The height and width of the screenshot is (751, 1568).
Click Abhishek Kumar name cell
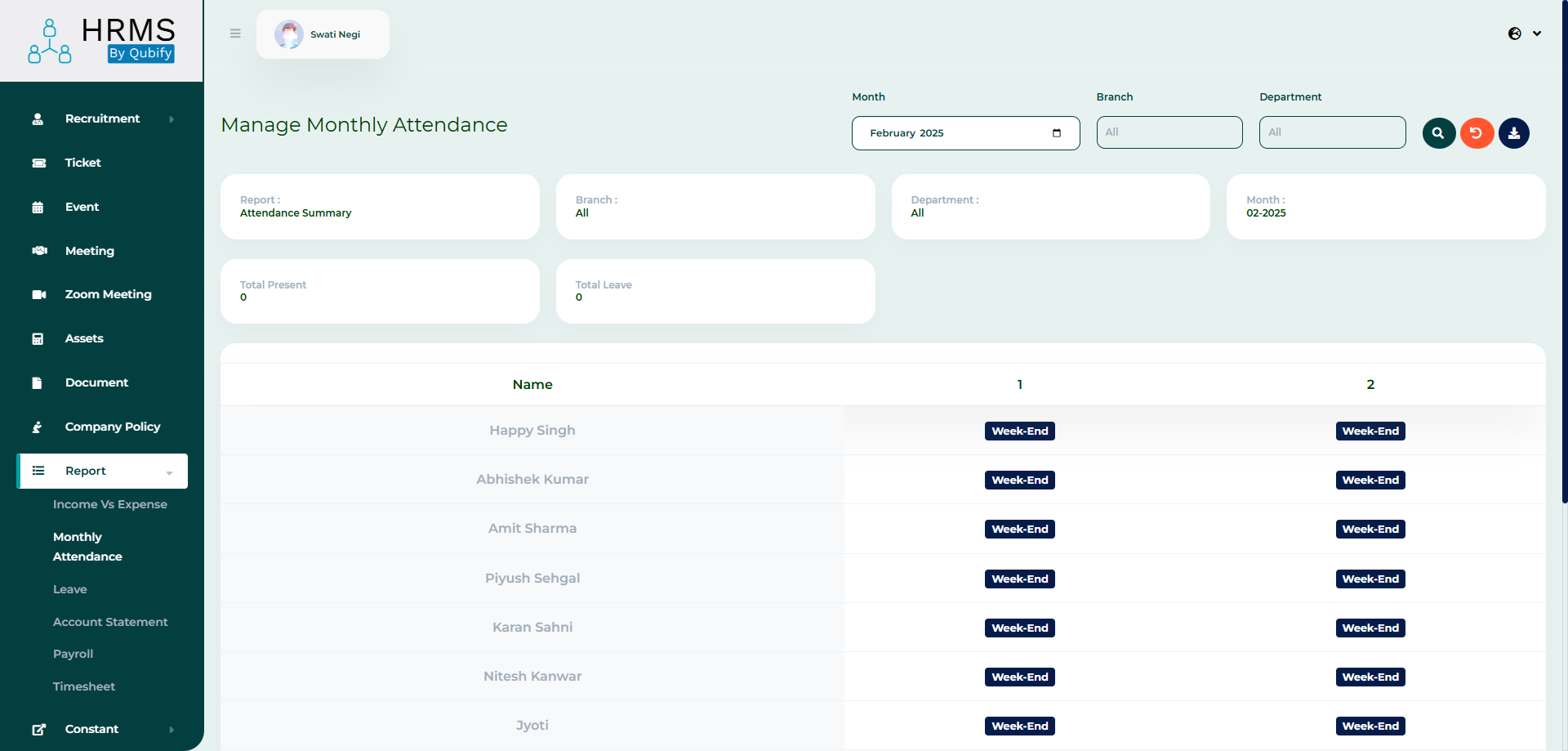532,480
